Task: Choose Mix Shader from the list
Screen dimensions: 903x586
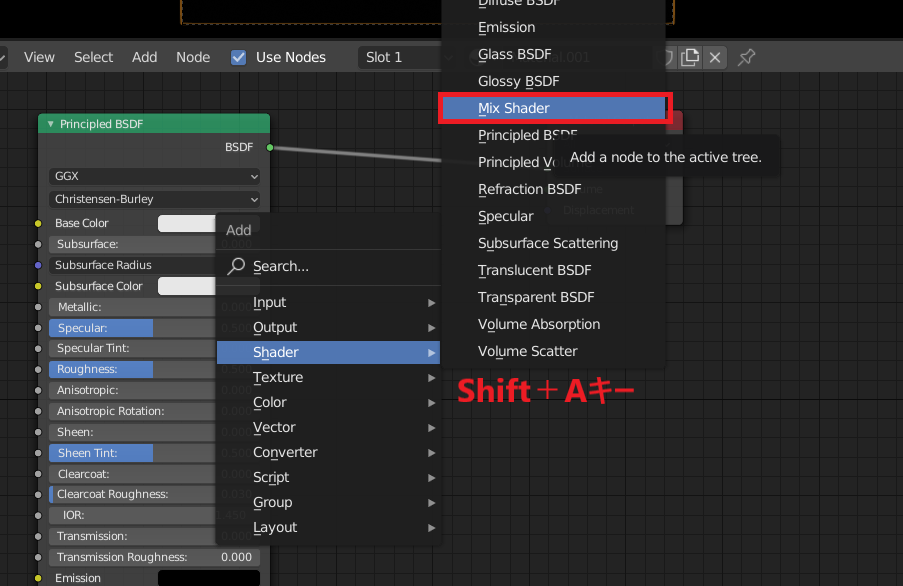Action: 554,108
